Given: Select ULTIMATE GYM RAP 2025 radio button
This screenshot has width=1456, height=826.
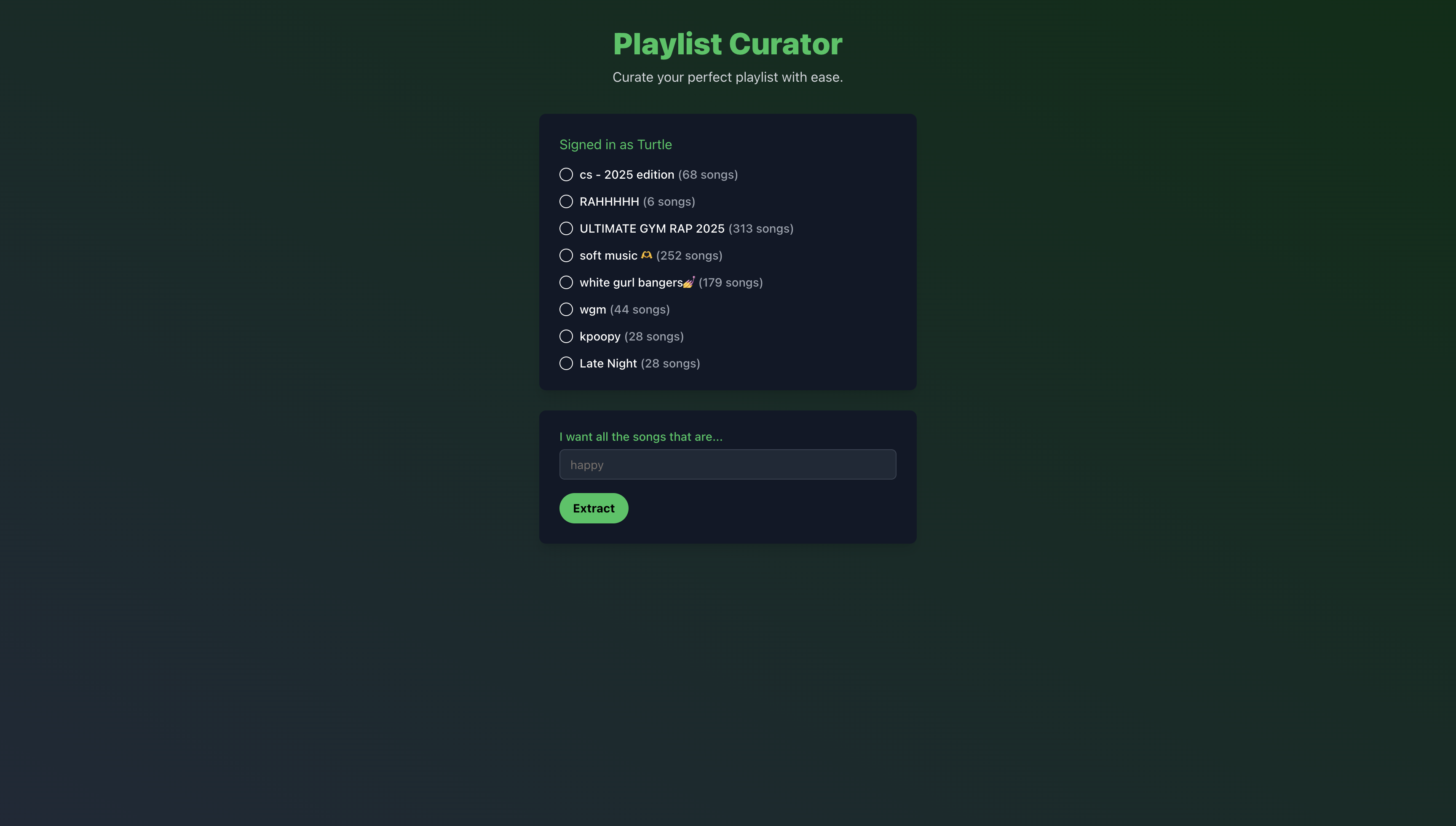Looking at the screenshot, I should (x=566, y=228).
